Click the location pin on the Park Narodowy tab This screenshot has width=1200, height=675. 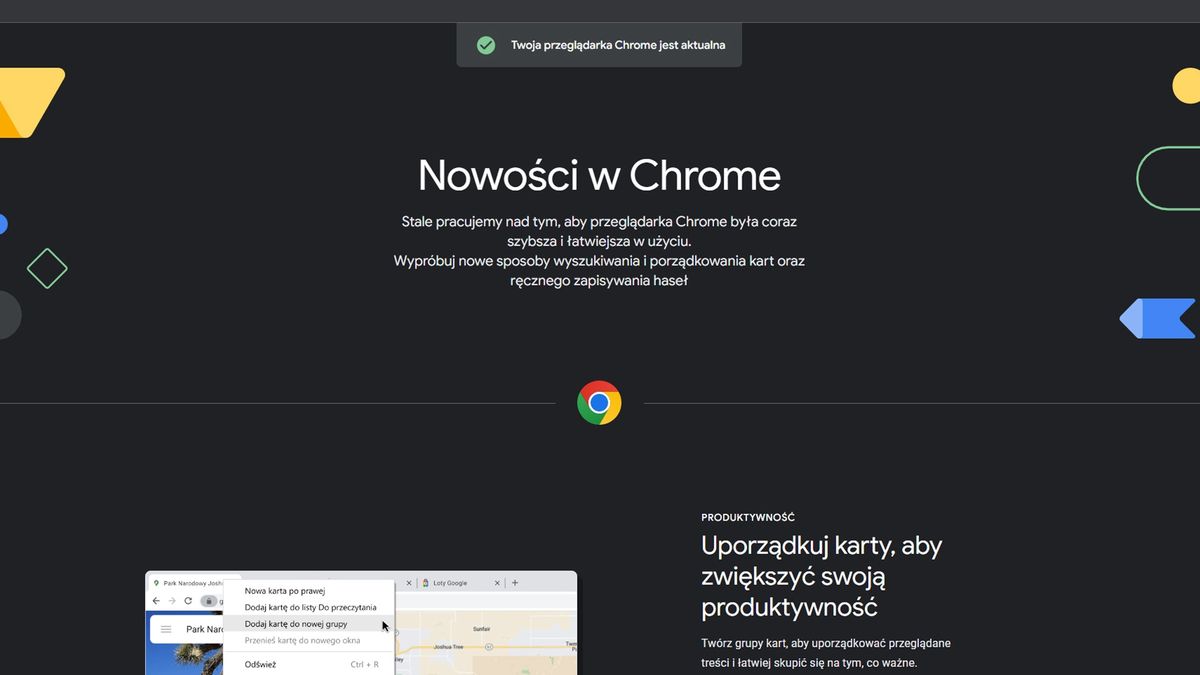coord(157,583)
